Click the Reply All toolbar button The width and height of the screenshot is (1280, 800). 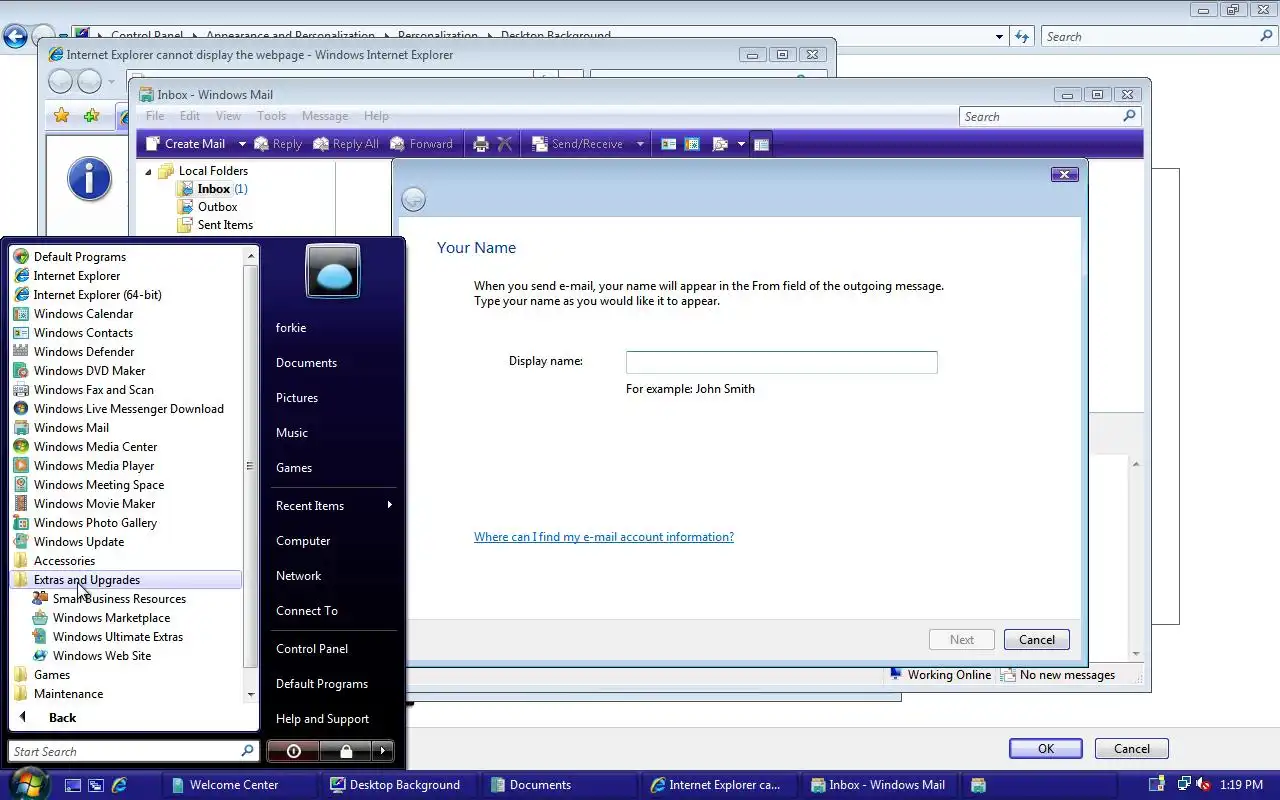[x=346, y=144]
